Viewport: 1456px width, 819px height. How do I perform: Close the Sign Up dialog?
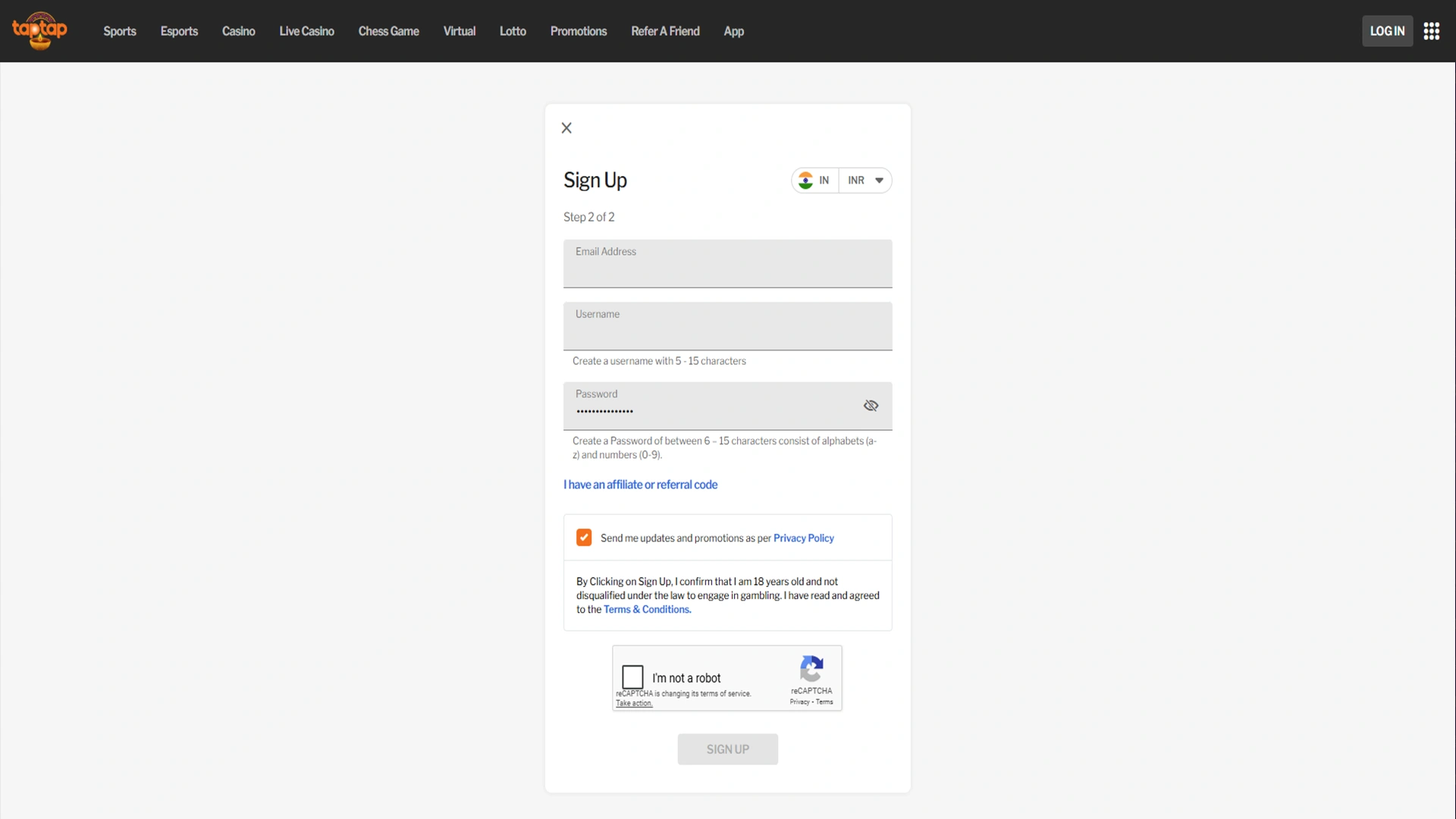point(566,128)
